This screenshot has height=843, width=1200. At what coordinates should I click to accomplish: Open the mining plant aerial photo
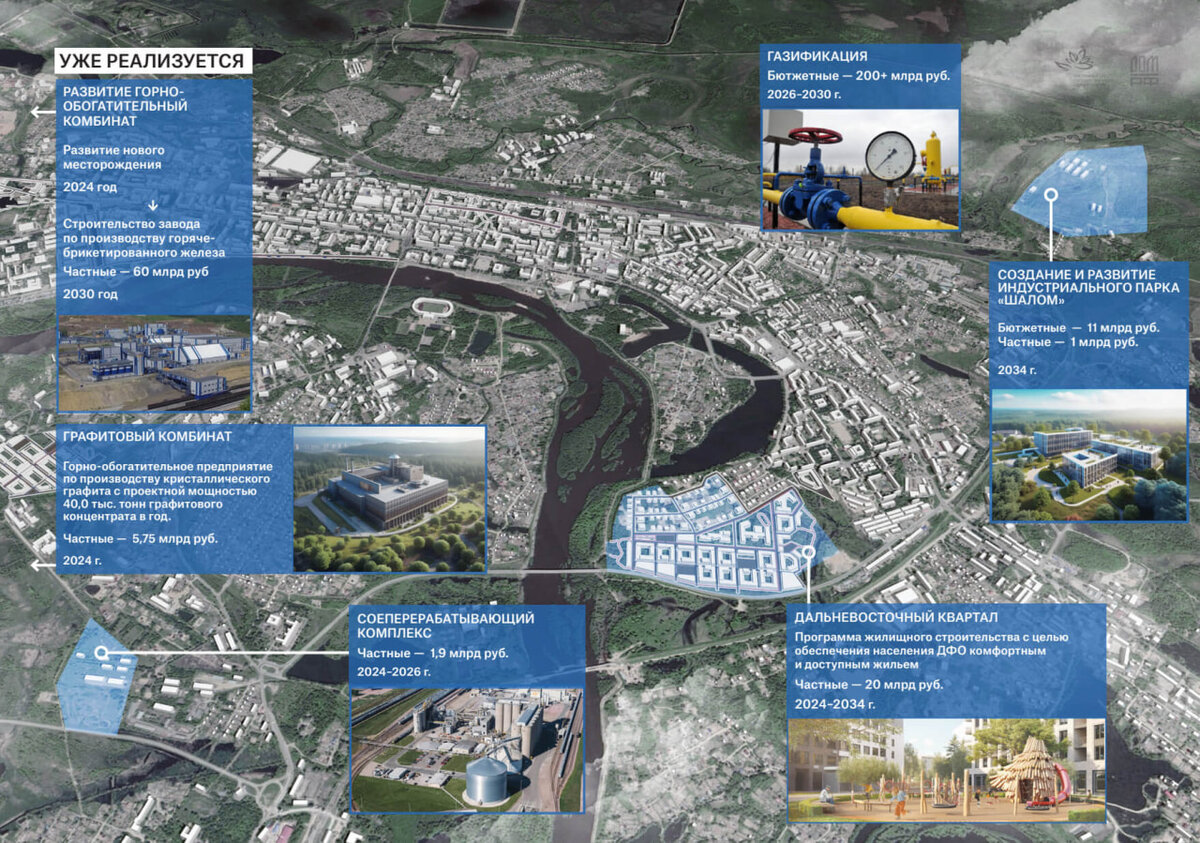154,363
